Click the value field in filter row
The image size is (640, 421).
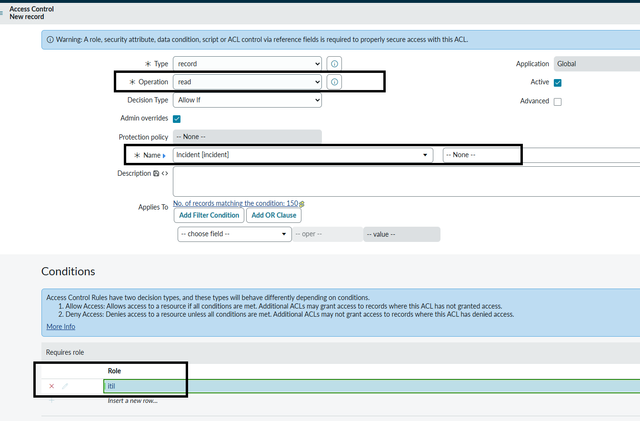402,234
